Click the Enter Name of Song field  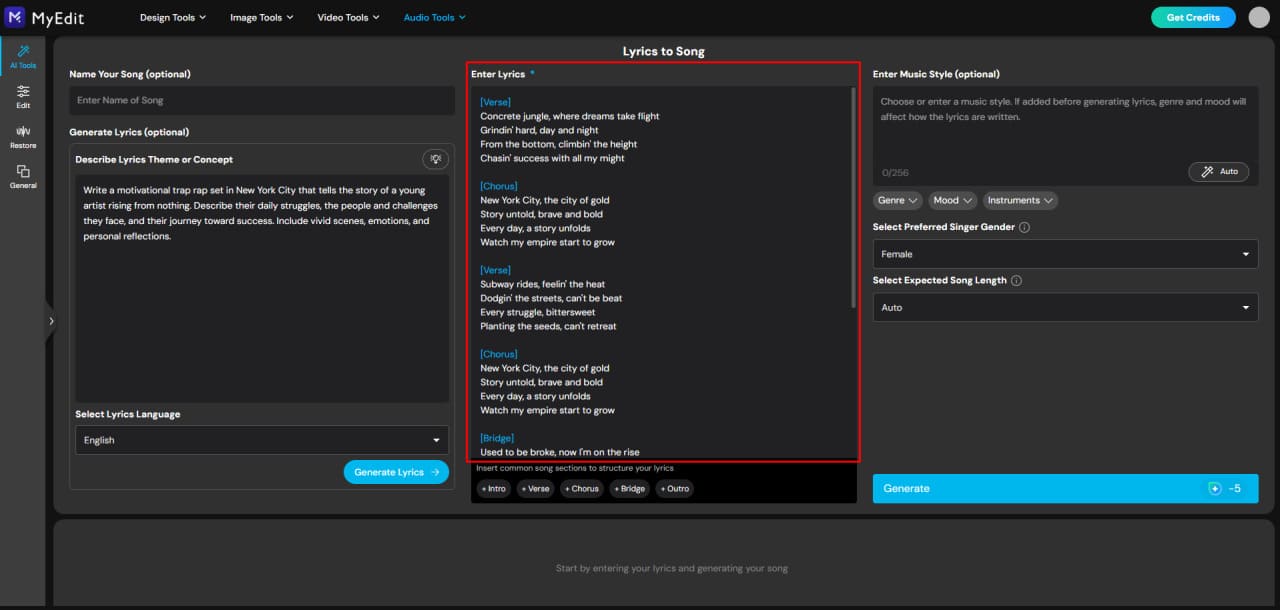(x=262, y=100)
